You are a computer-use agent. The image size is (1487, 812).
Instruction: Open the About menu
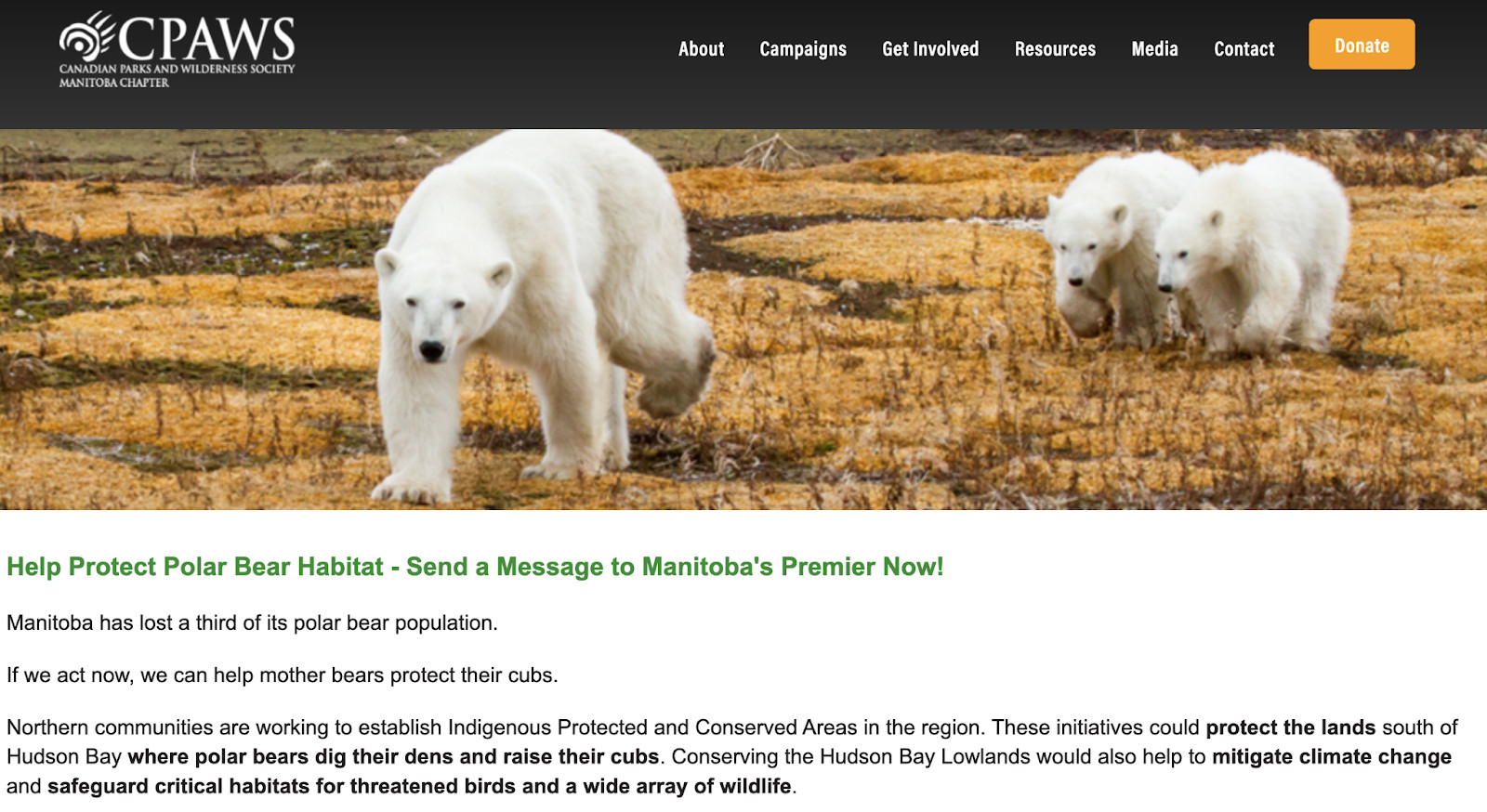tap(701, 49)
